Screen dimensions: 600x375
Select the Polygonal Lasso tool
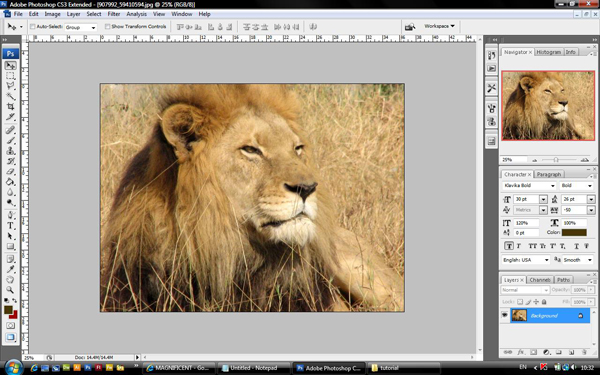pyautogui.click(x=10, y=85)
